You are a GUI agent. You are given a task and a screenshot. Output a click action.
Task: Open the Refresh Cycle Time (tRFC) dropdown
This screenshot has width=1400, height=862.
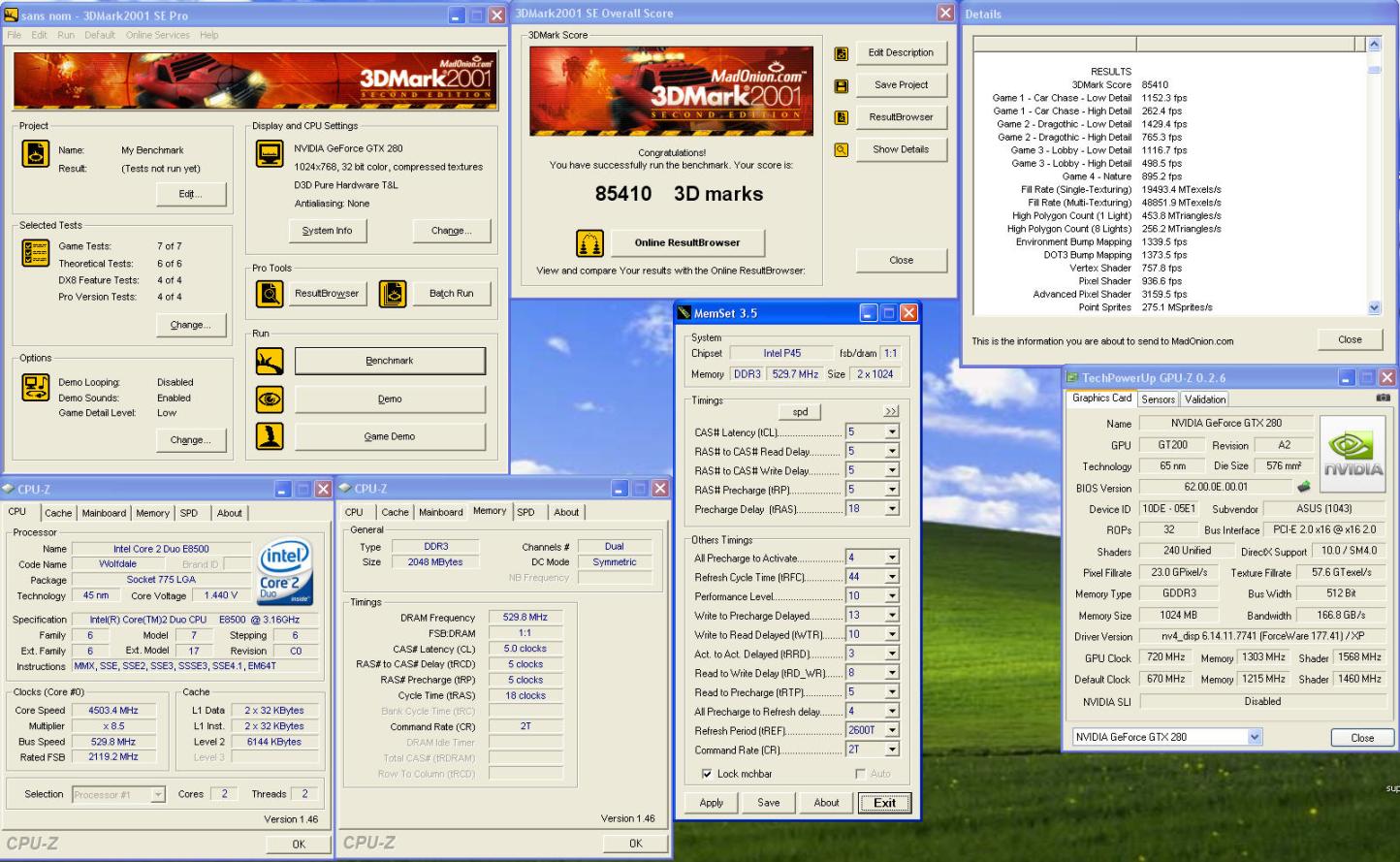(x=891, y=577)
